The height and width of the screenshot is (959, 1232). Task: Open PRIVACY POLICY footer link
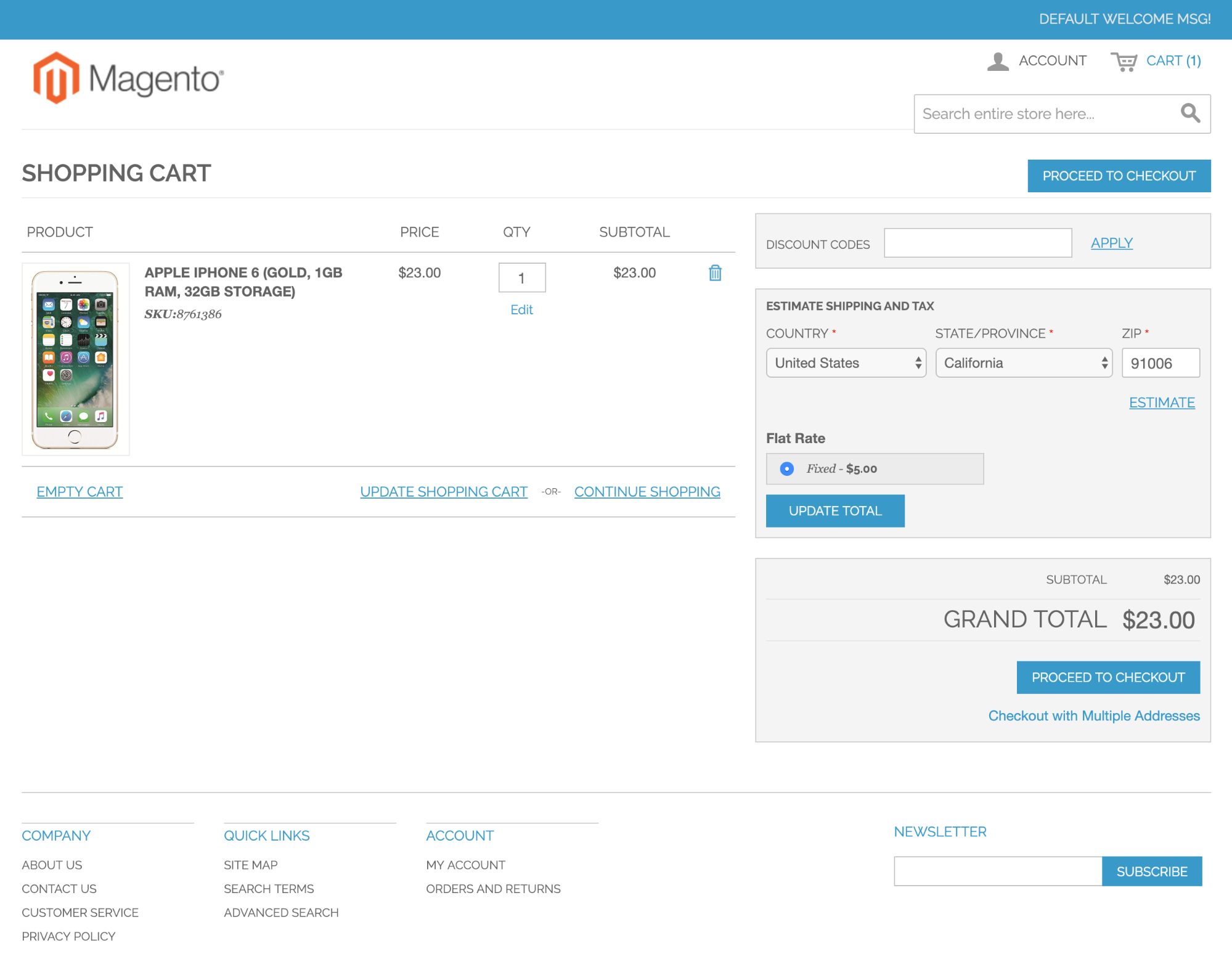(x=68, y=936)
